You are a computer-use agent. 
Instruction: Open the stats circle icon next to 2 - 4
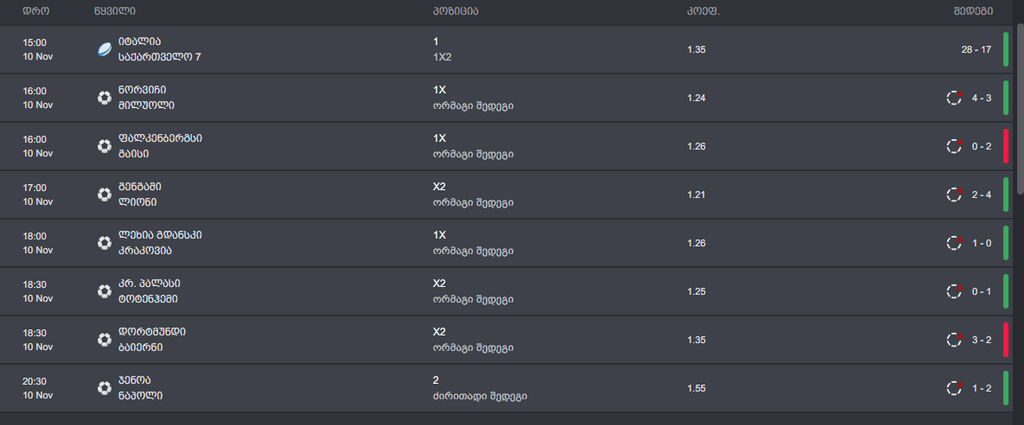[954, 195]
